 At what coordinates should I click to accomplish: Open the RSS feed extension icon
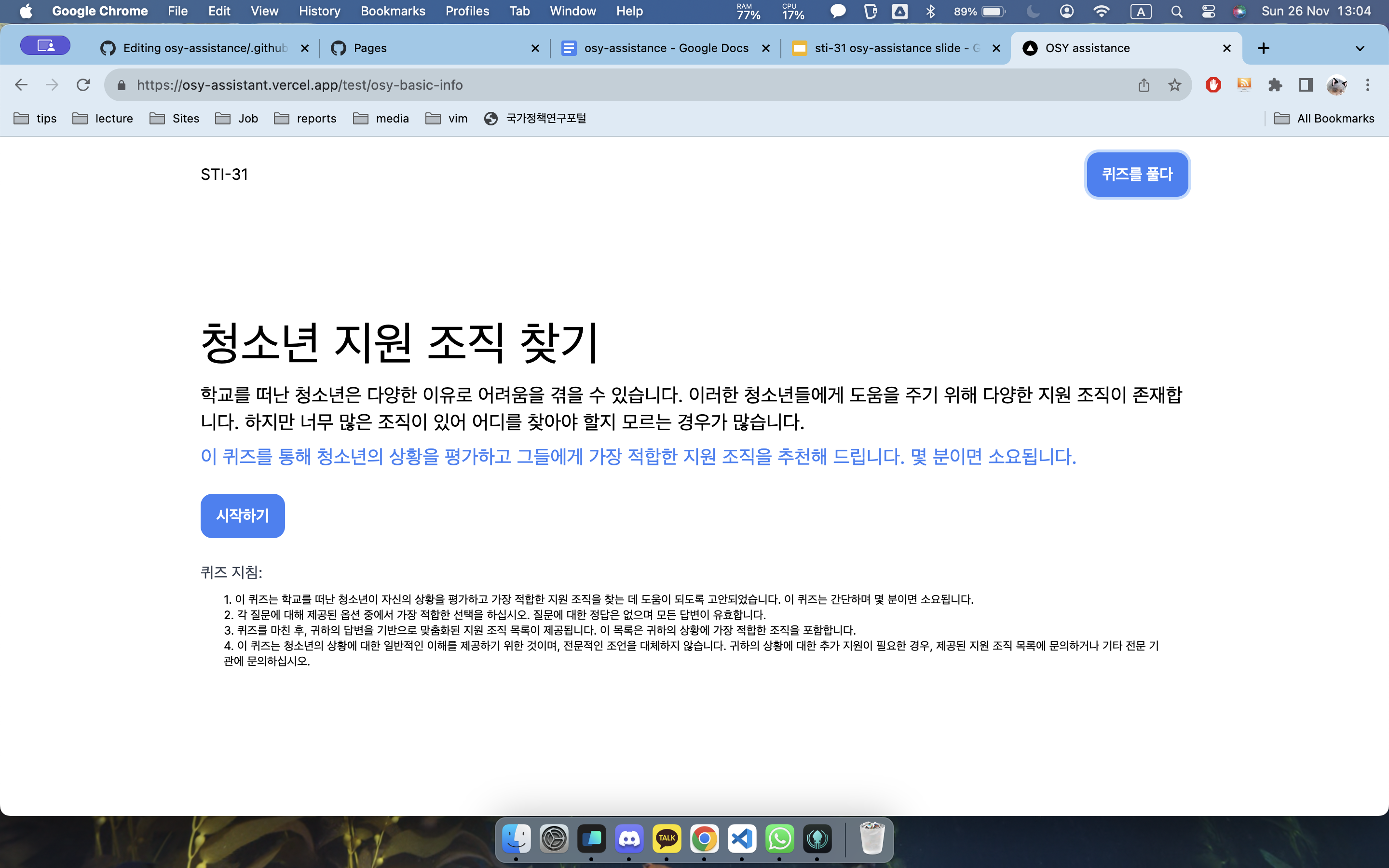pos(1244,85)
